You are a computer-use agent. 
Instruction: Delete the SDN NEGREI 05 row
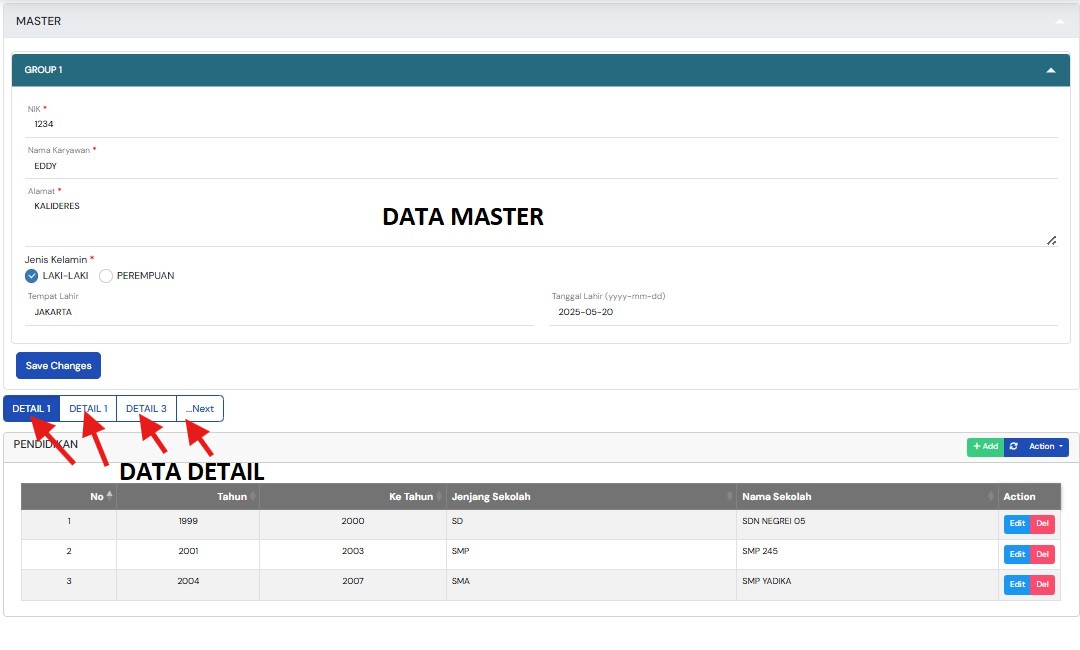[1042, 524]
